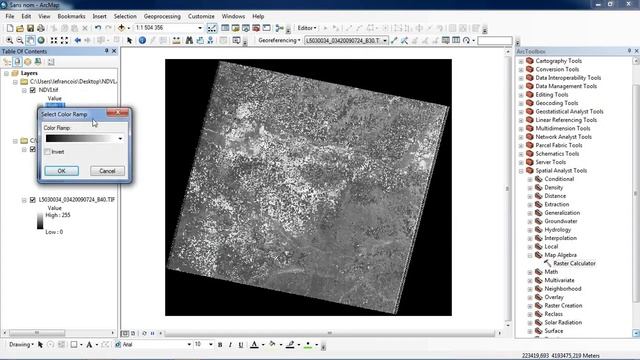The image size is (640, 360).
Task: Click the Add Data button
Action: (121, 28)
